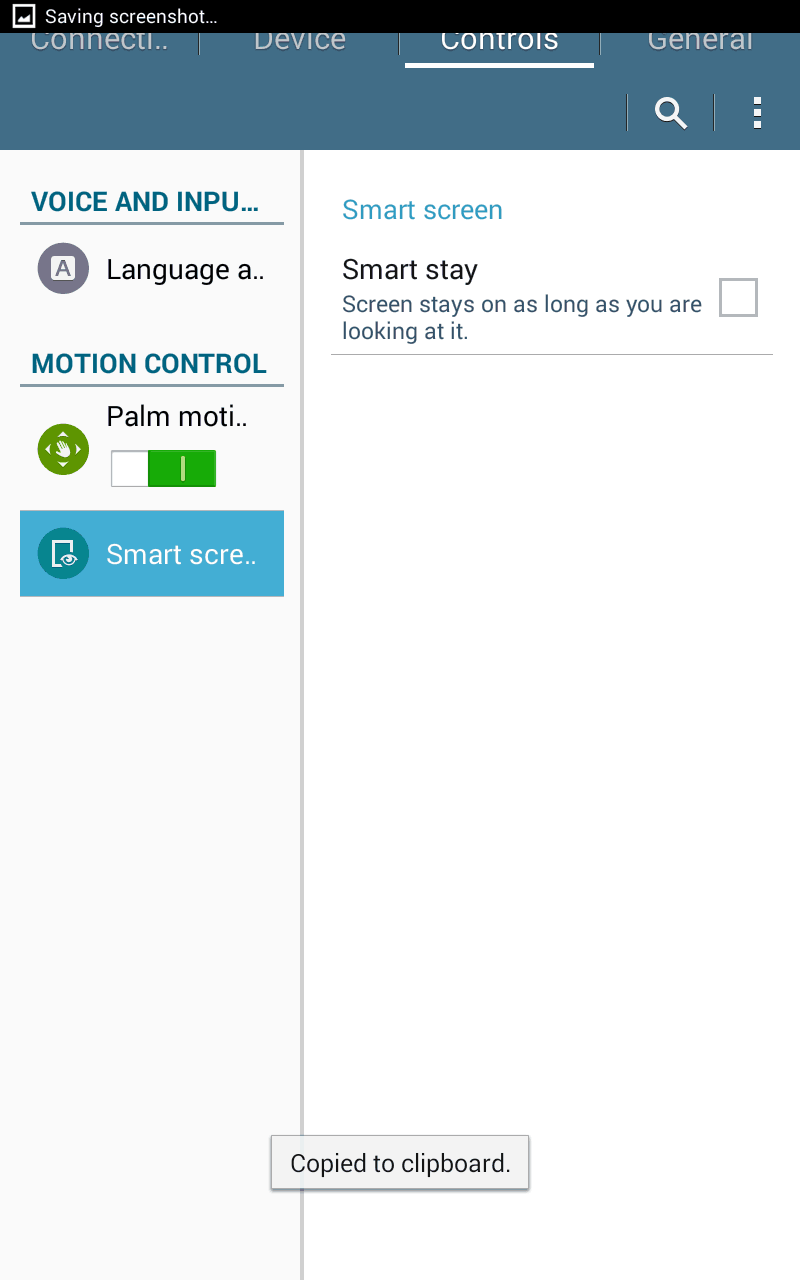Select the Smart screen list item

181,554
